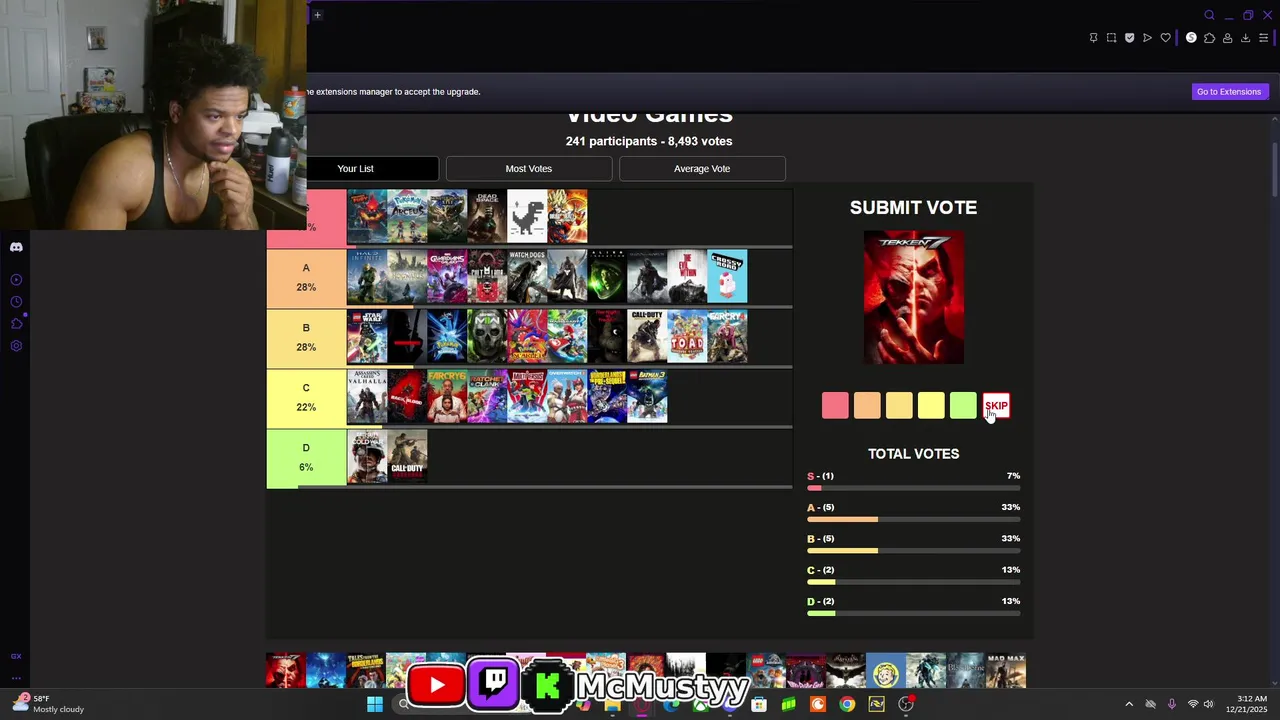
Task: Open the Windows Start button on the taskbar
Action: click(375, 704)
